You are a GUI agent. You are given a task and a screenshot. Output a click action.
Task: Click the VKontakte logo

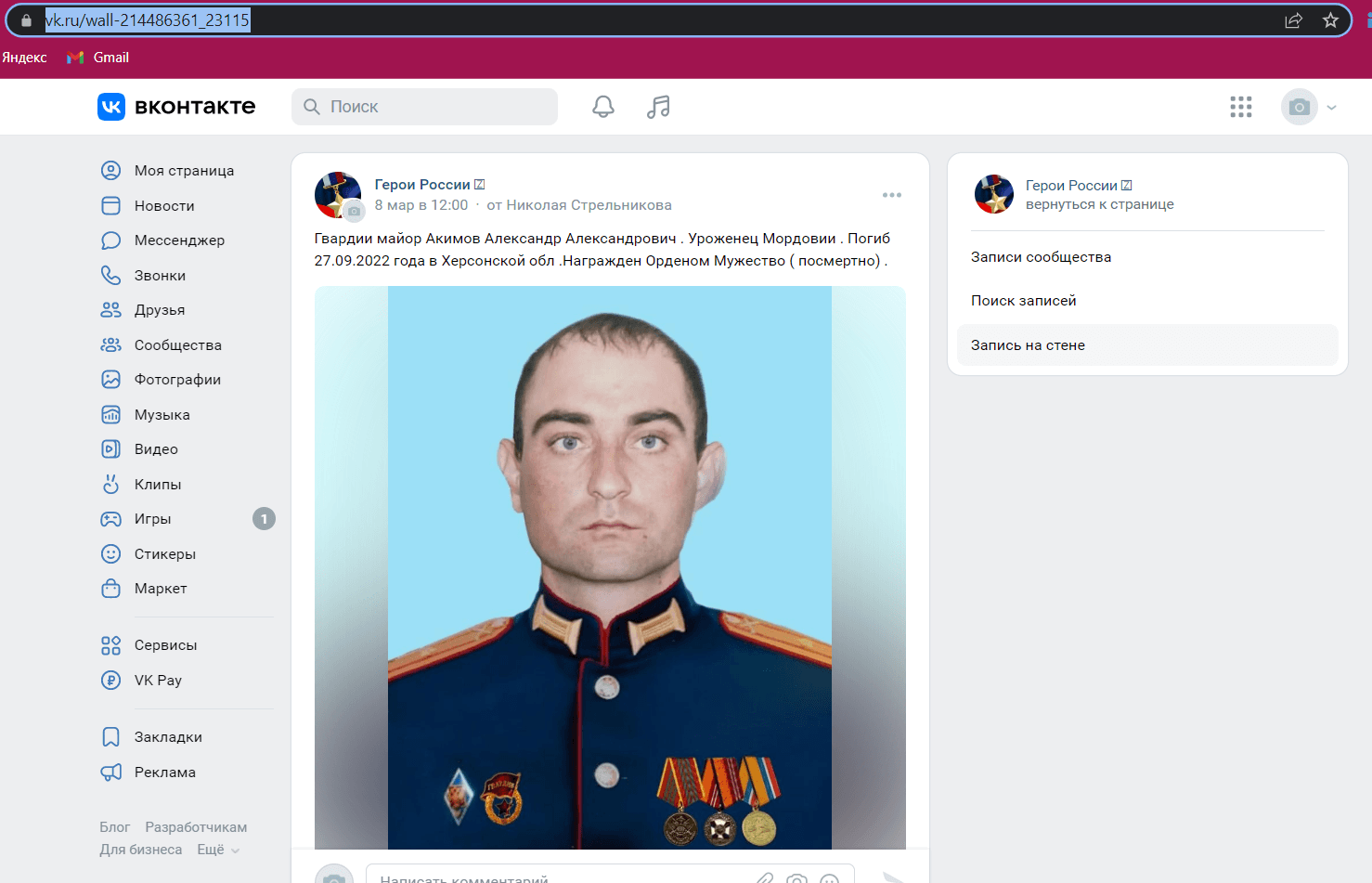pyautogui.click(x=176, y=107)
